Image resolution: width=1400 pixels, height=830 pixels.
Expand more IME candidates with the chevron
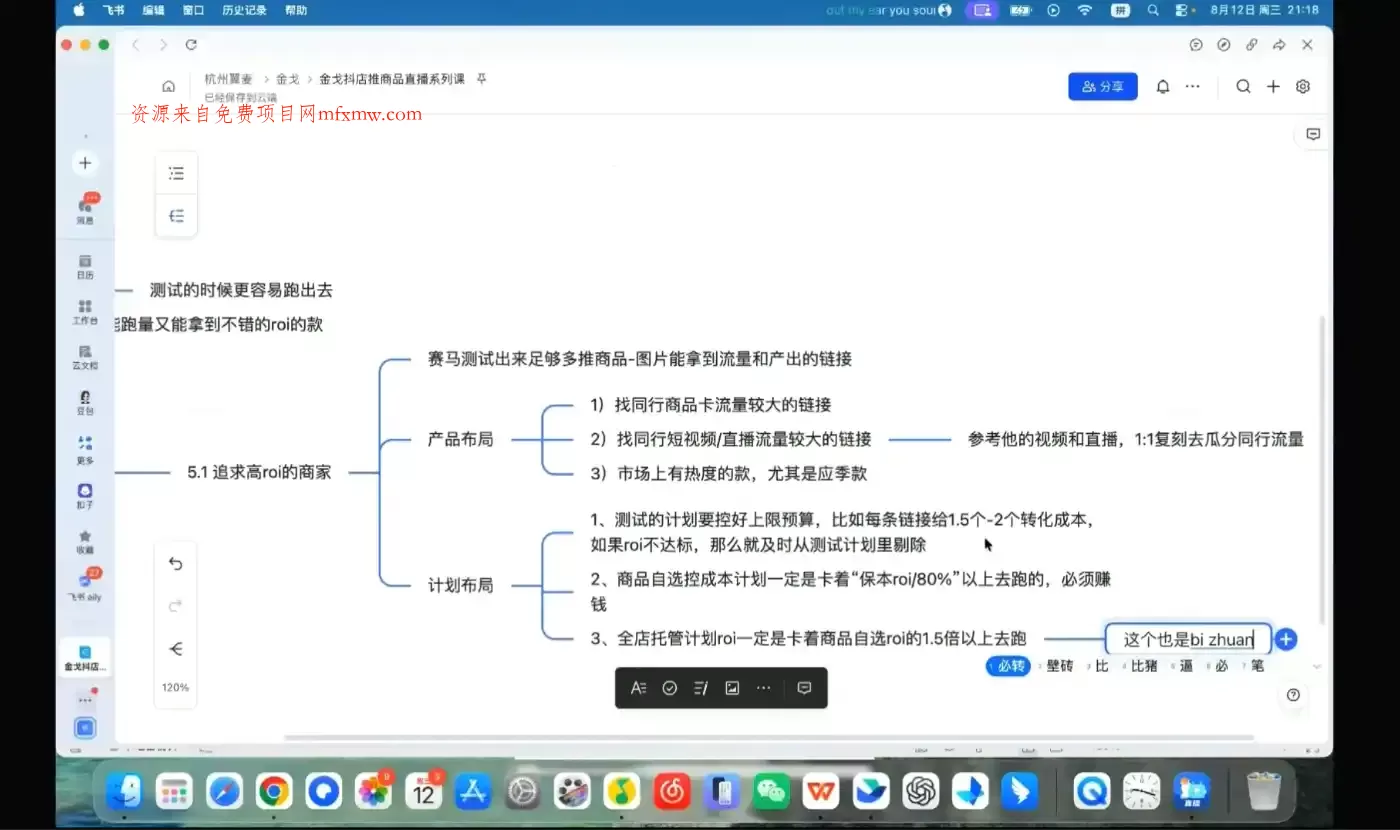pyautogui.click(x=1317, y=667)
